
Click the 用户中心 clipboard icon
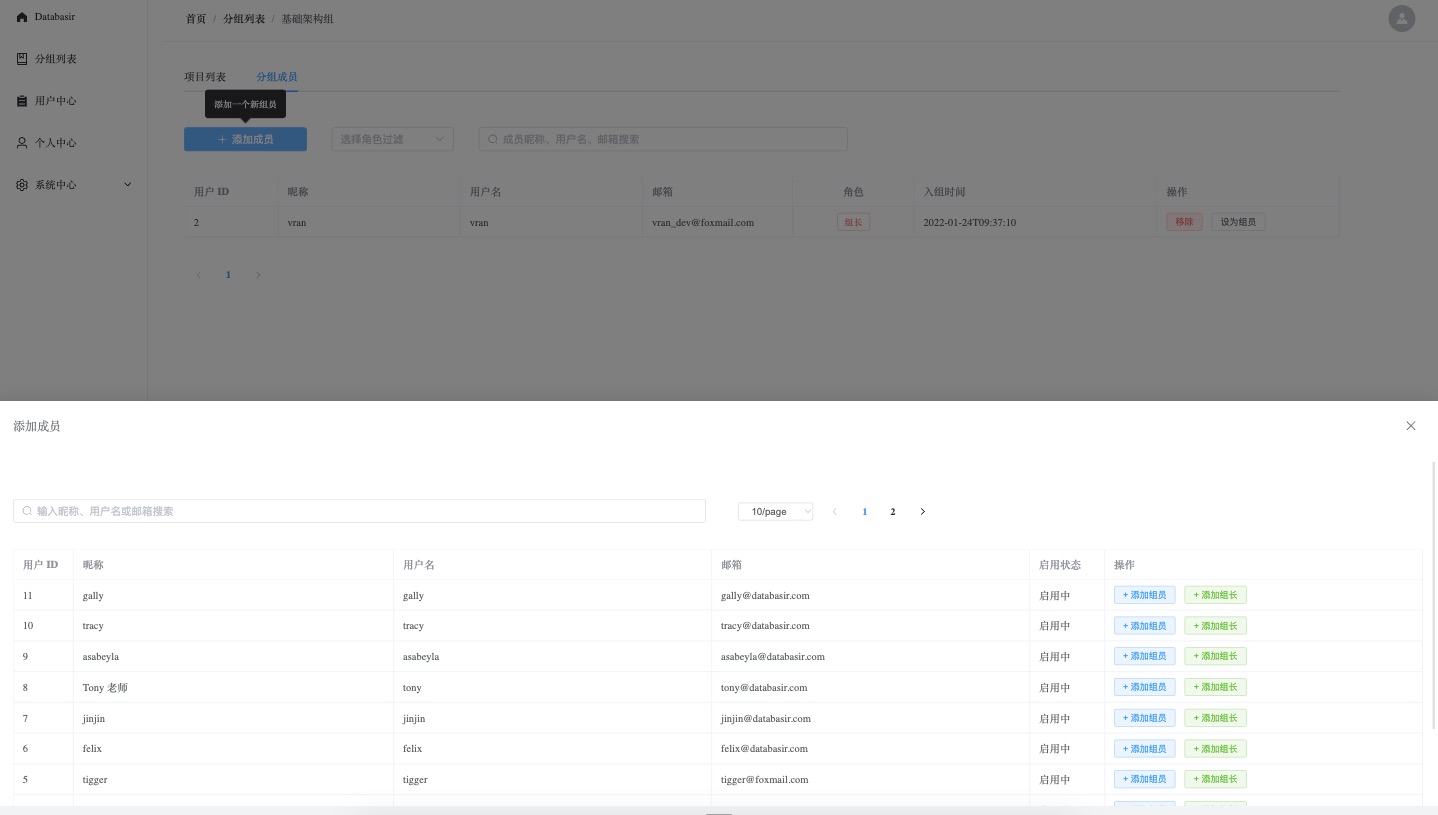tap(22, 101)
